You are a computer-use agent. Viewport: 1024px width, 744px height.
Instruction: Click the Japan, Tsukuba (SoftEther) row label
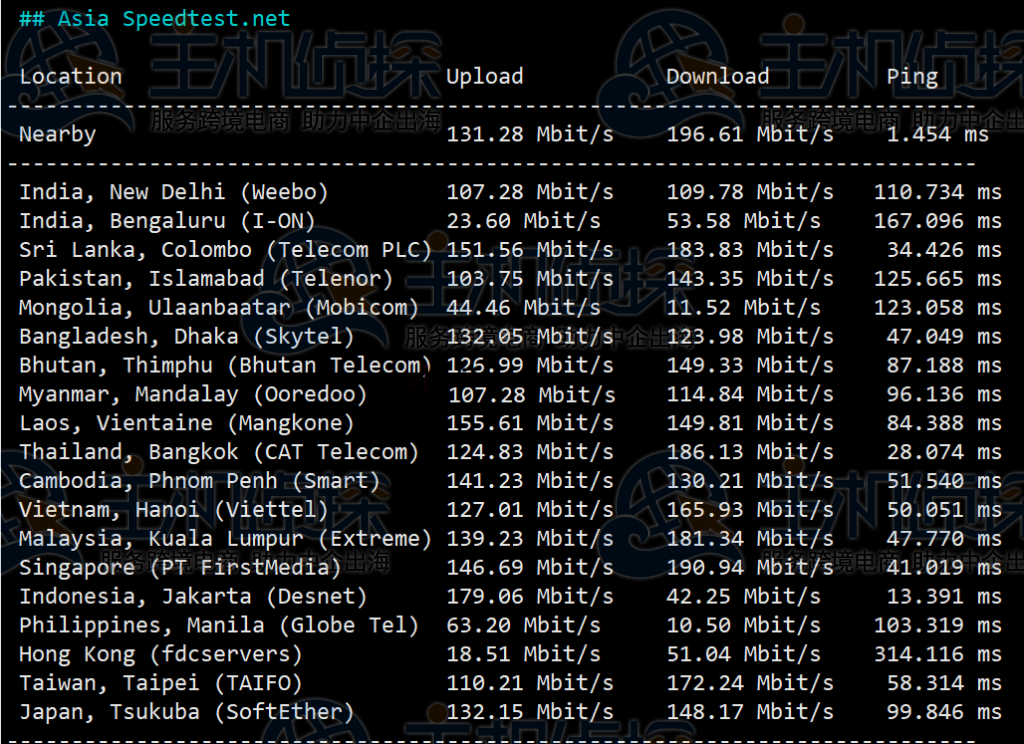pos(187,713)
